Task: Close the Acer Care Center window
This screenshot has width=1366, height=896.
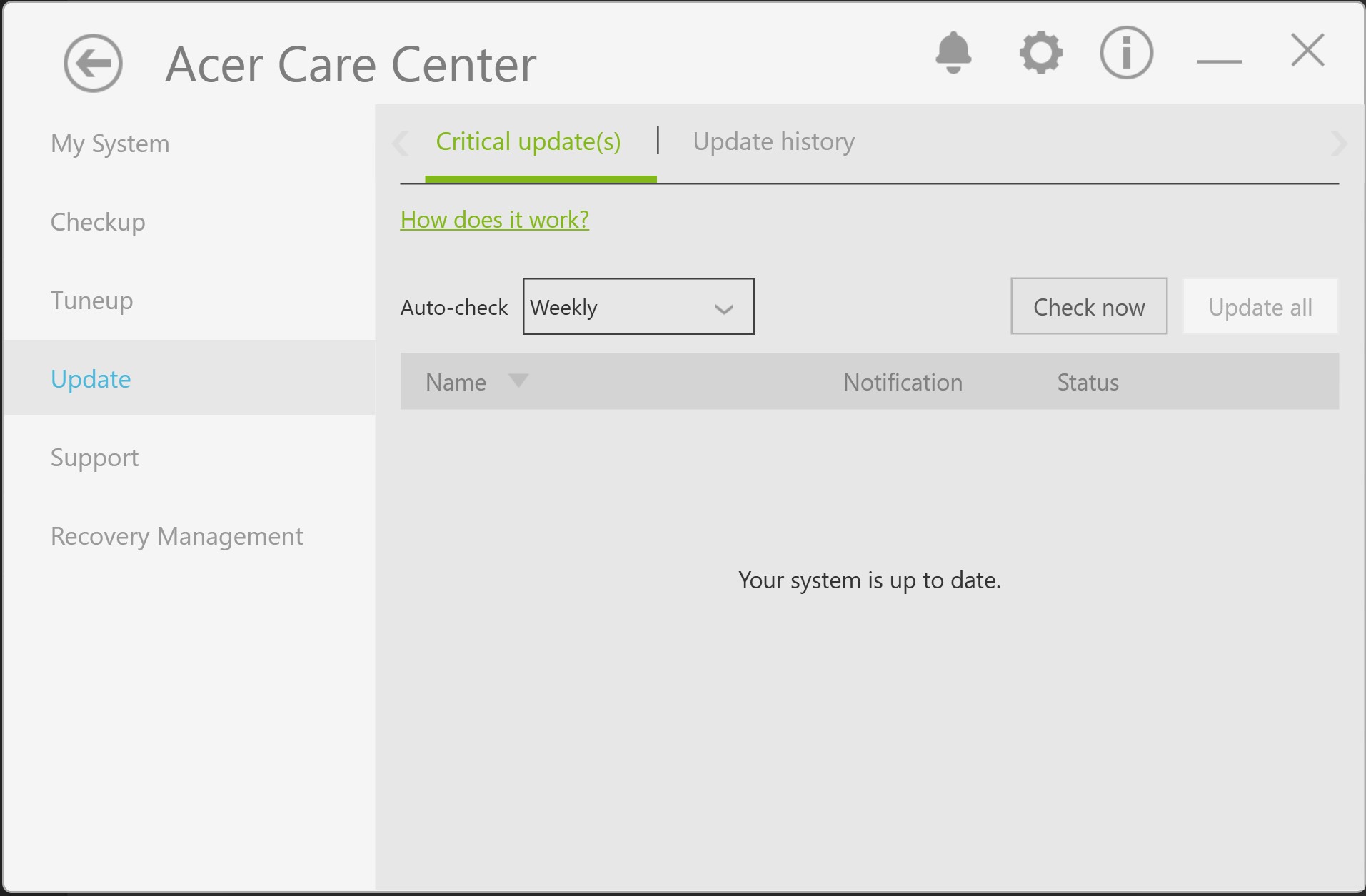Action: (1307, 51)
